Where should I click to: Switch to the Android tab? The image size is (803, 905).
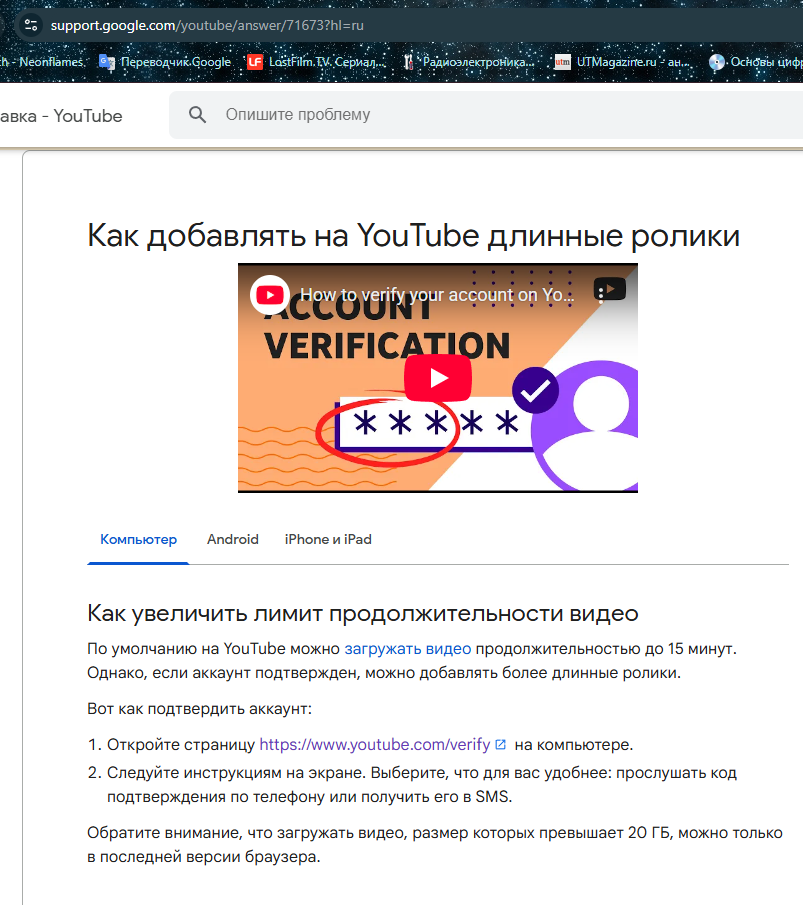click(x=233, y=540)
